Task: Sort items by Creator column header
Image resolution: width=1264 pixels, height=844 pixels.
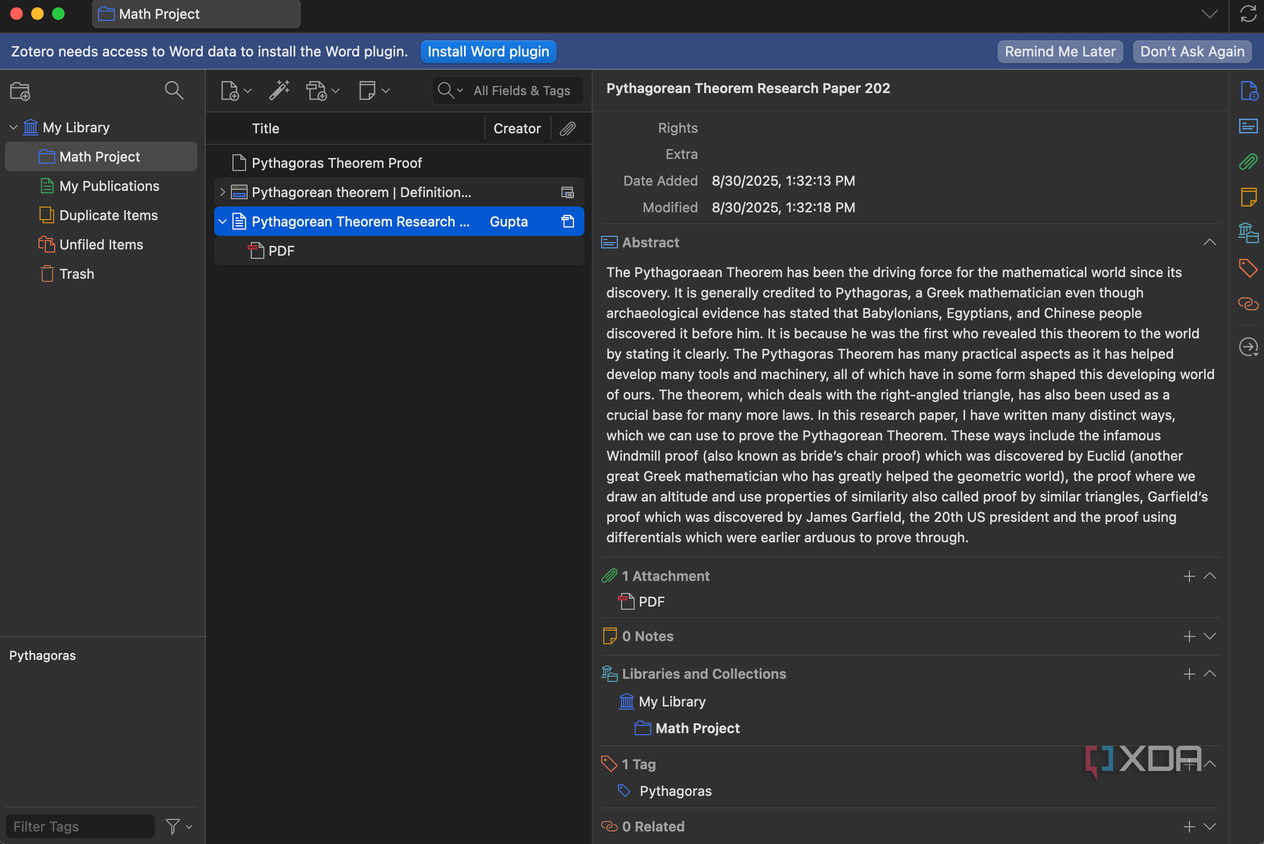Action: tap(517, 128)
